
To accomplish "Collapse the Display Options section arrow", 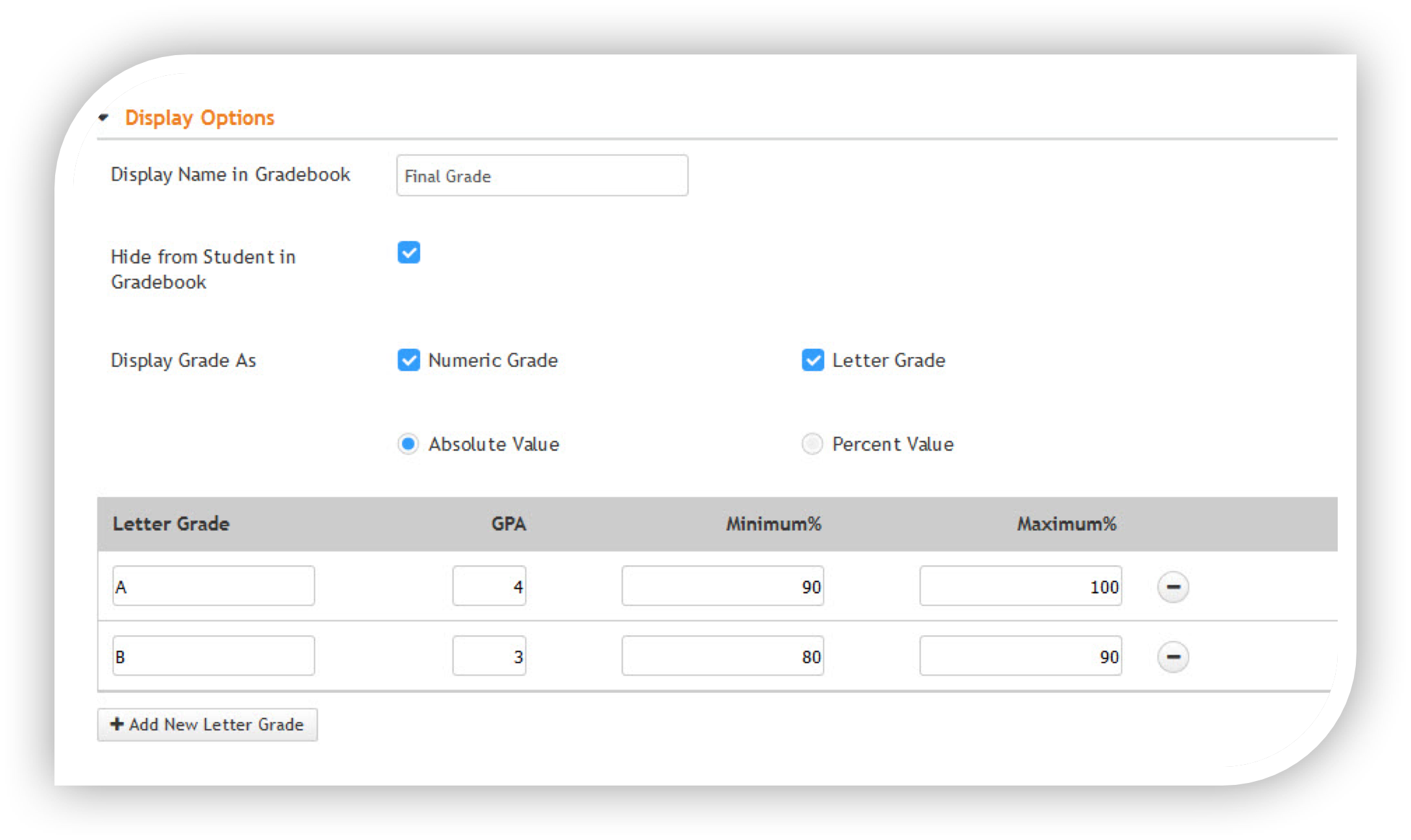I will (104, 117).
